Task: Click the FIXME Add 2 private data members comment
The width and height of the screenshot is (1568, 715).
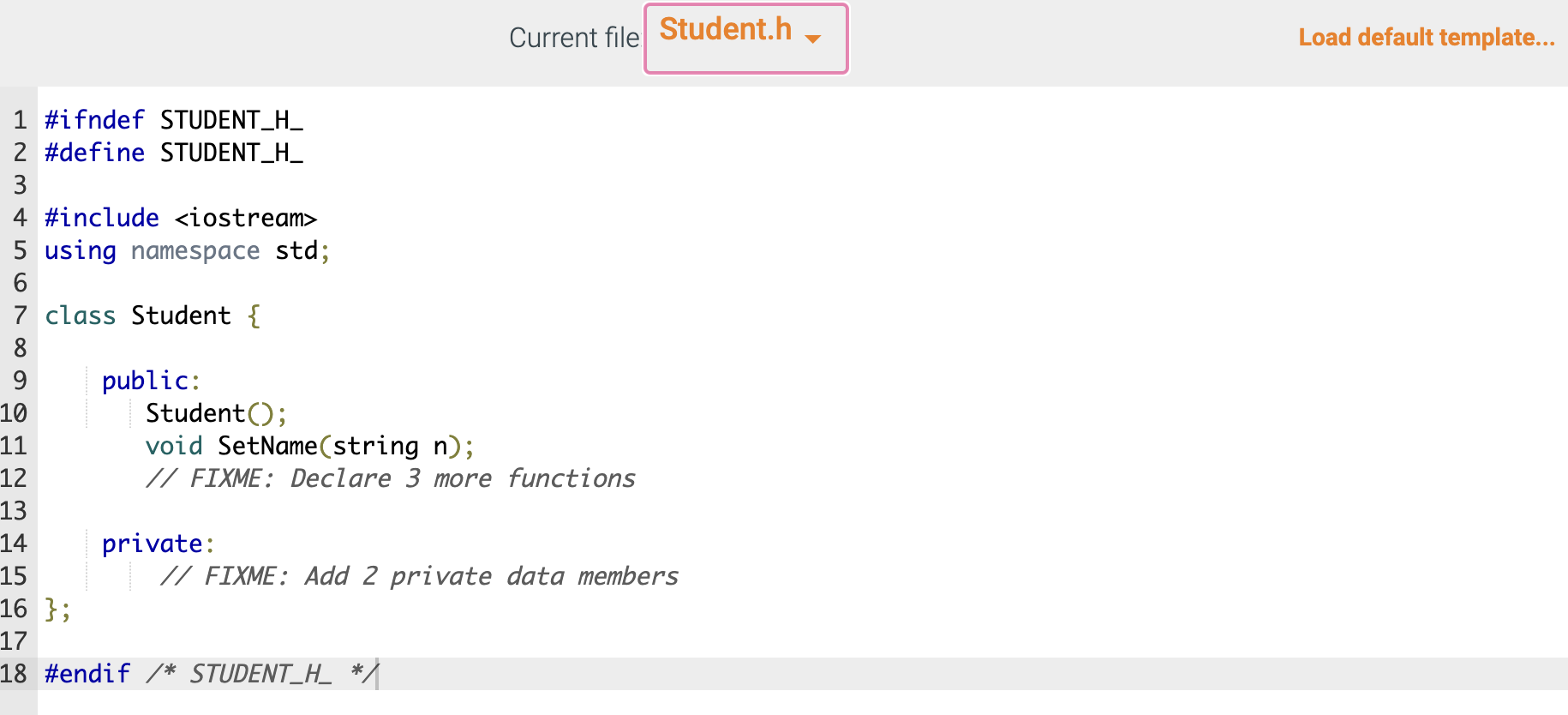Action: coord(419,576)
